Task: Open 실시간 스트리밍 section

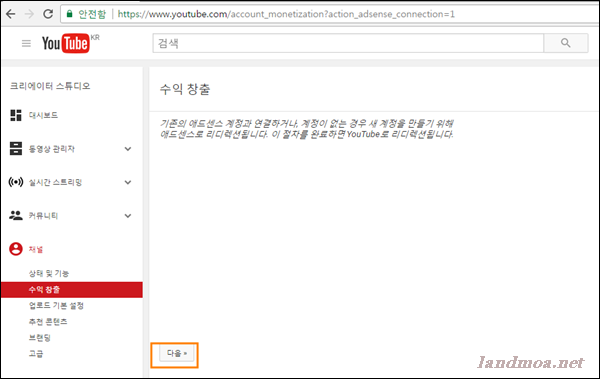Action: click(55, 182)
